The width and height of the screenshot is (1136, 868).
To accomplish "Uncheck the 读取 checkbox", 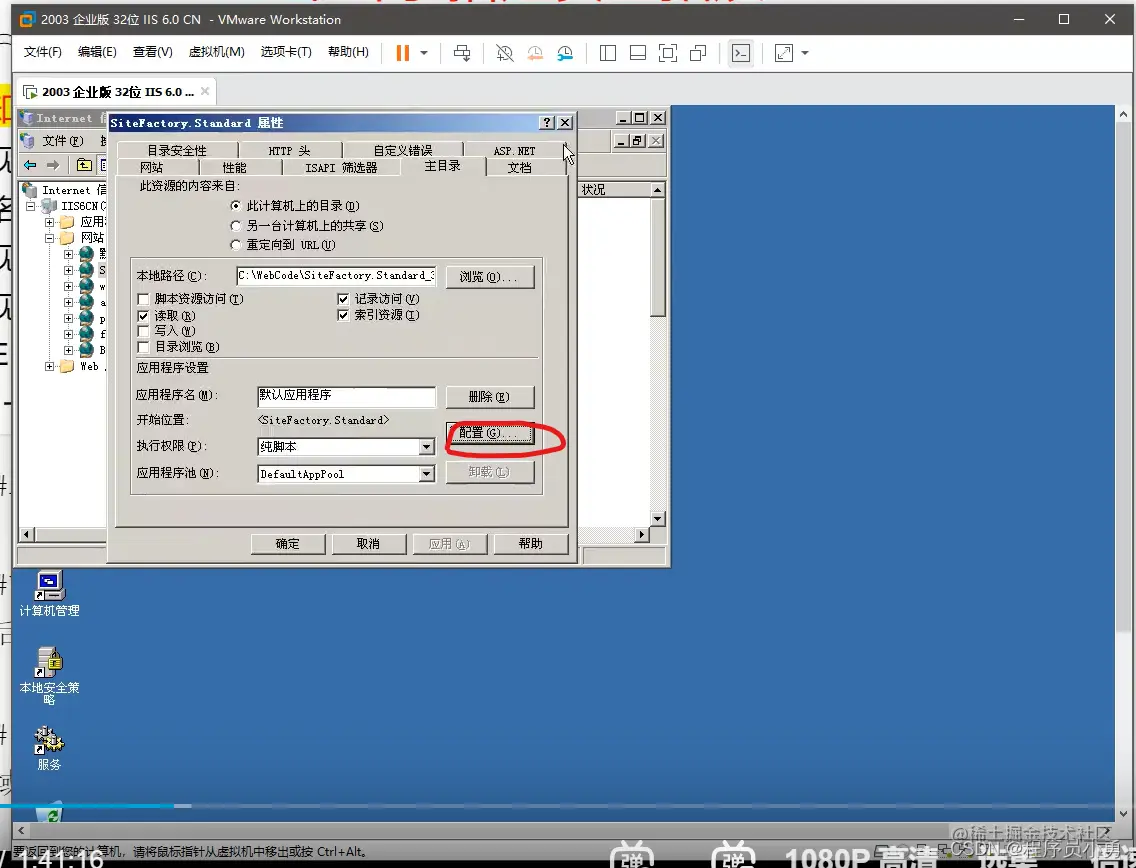I will [x=143, y=316].
